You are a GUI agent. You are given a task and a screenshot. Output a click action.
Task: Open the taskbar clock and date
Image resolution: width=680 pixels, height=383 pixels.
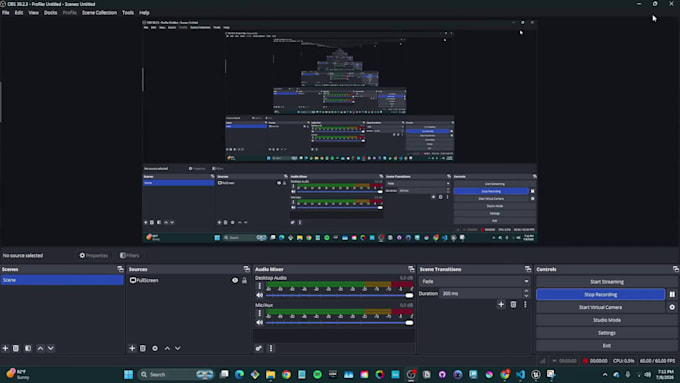[x=666, y=375]
